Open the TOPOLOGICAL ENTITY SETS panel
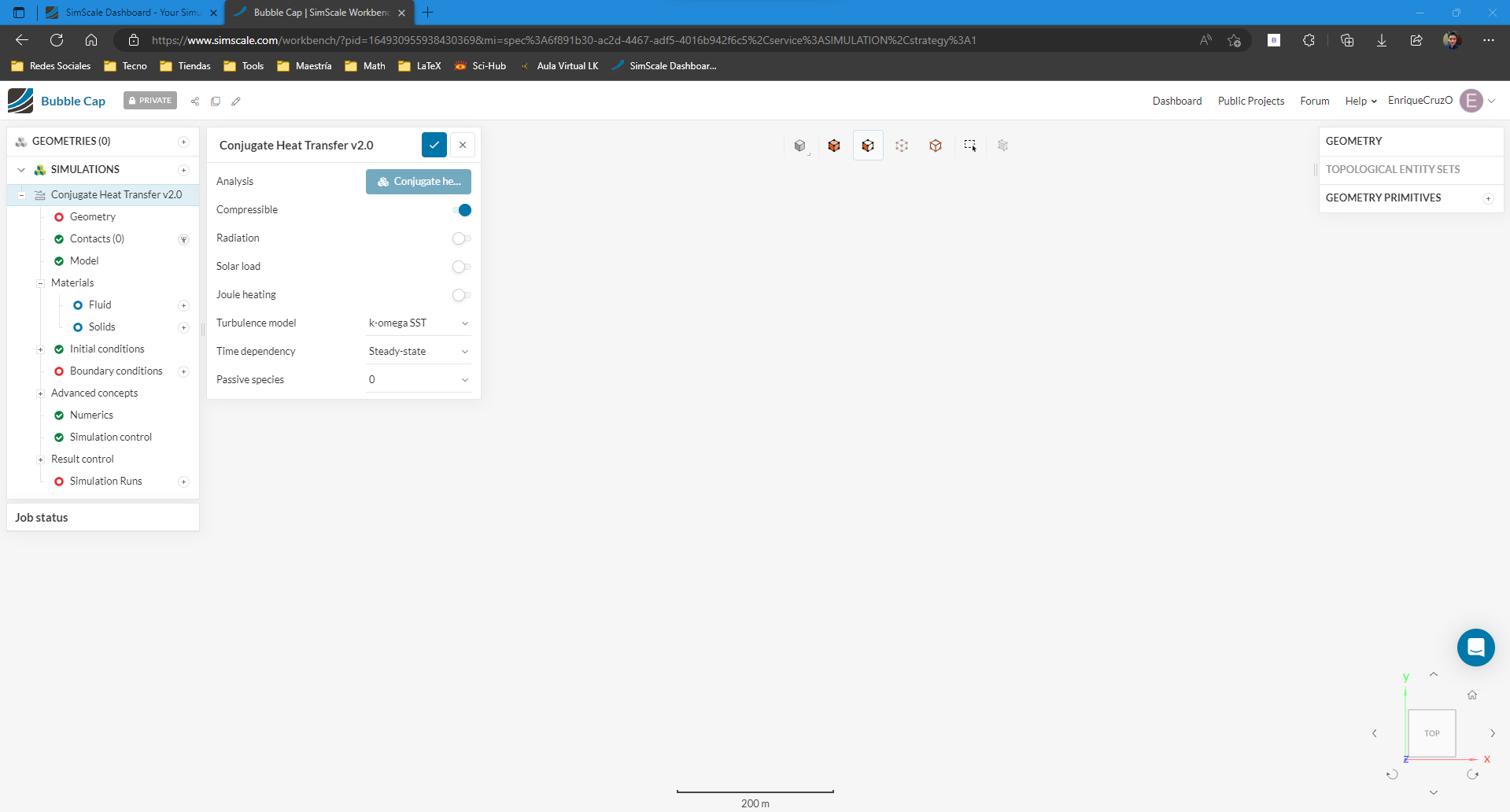The image size is (1510, 812). pyautogui.click(x=1412, y=170)
